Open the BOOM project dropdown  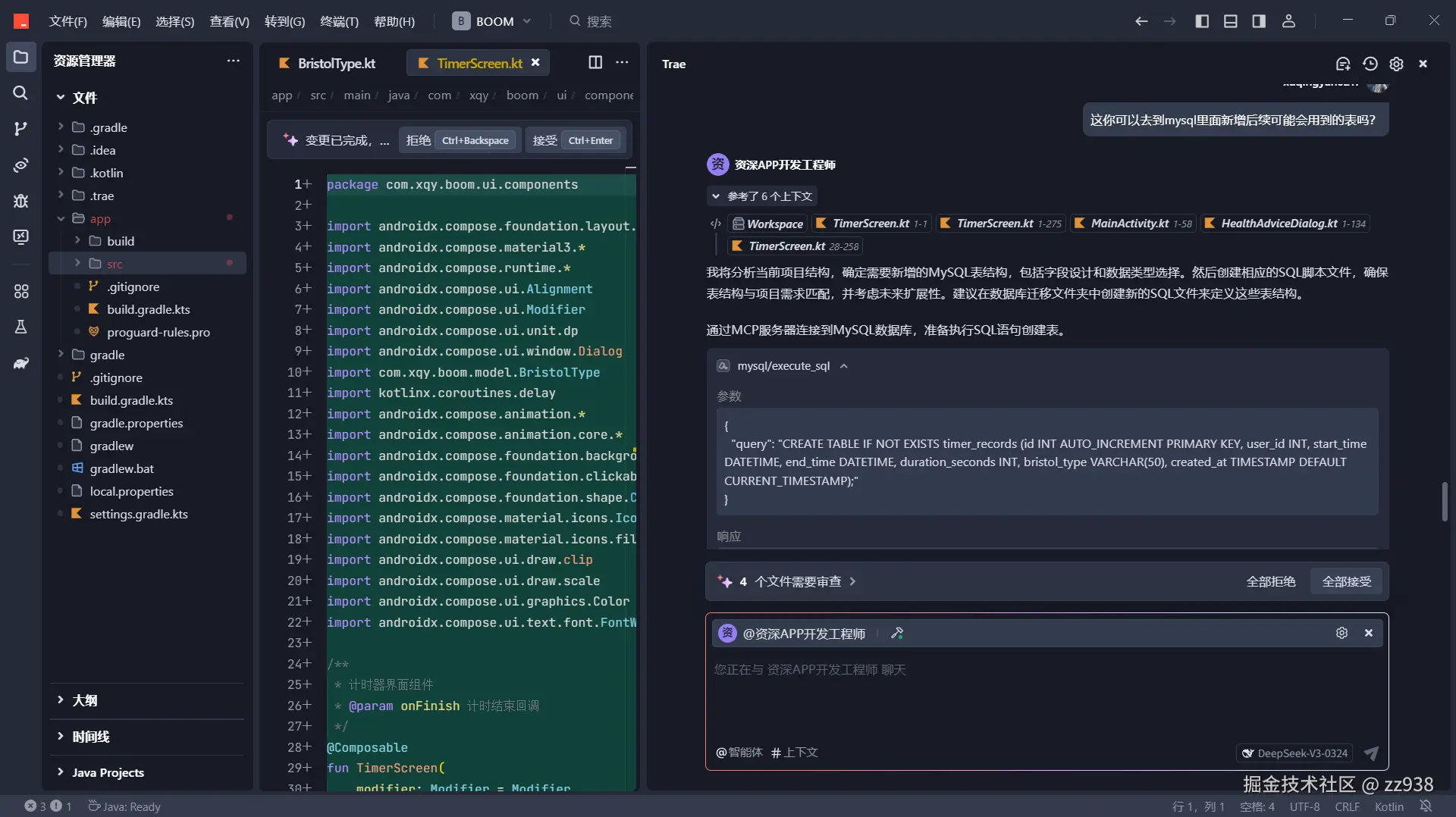(x=491, y=21)
